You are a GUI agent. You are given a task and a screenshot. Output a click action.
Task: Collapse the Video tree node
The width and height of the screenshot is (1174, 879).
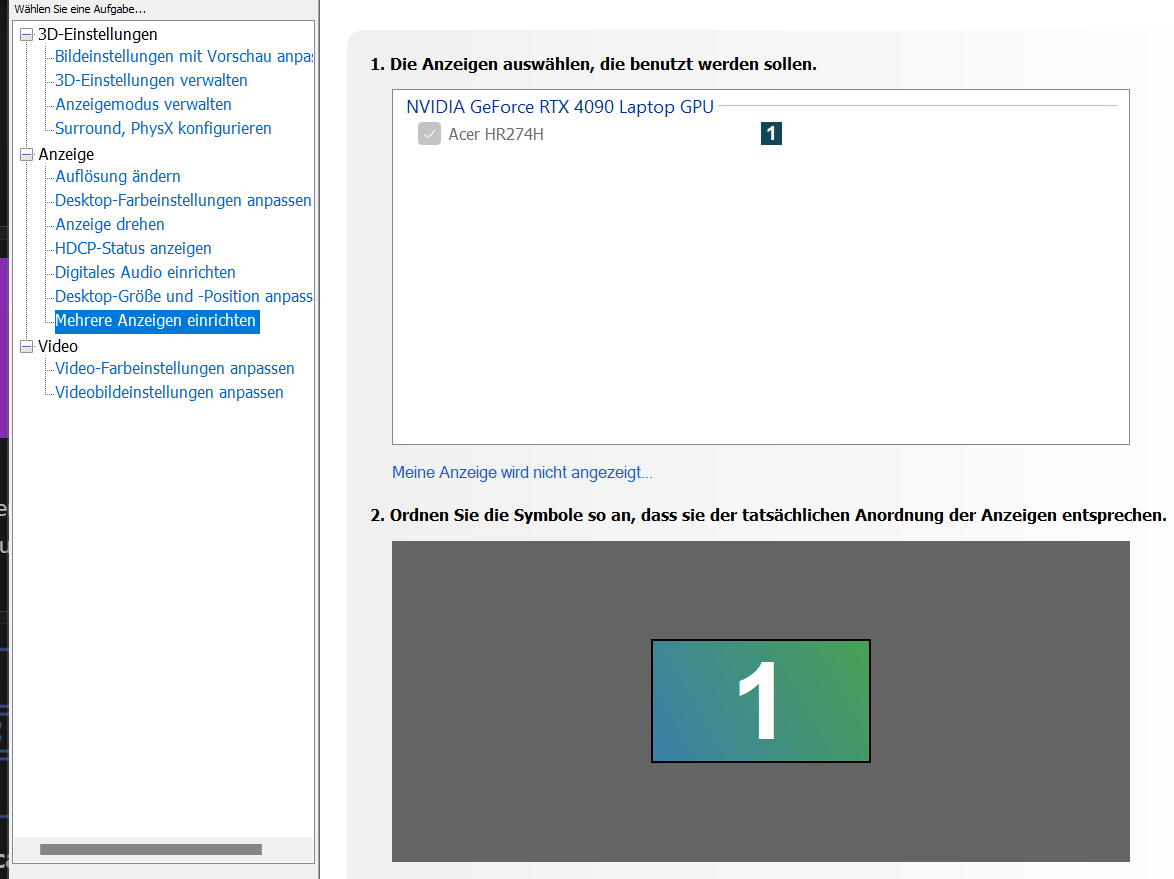point(25,345)
